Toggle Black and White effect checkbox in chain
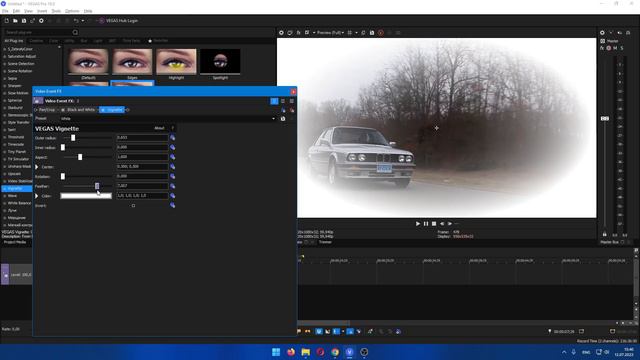This screenshot has width=640, height=360. (x=63, y=110)
